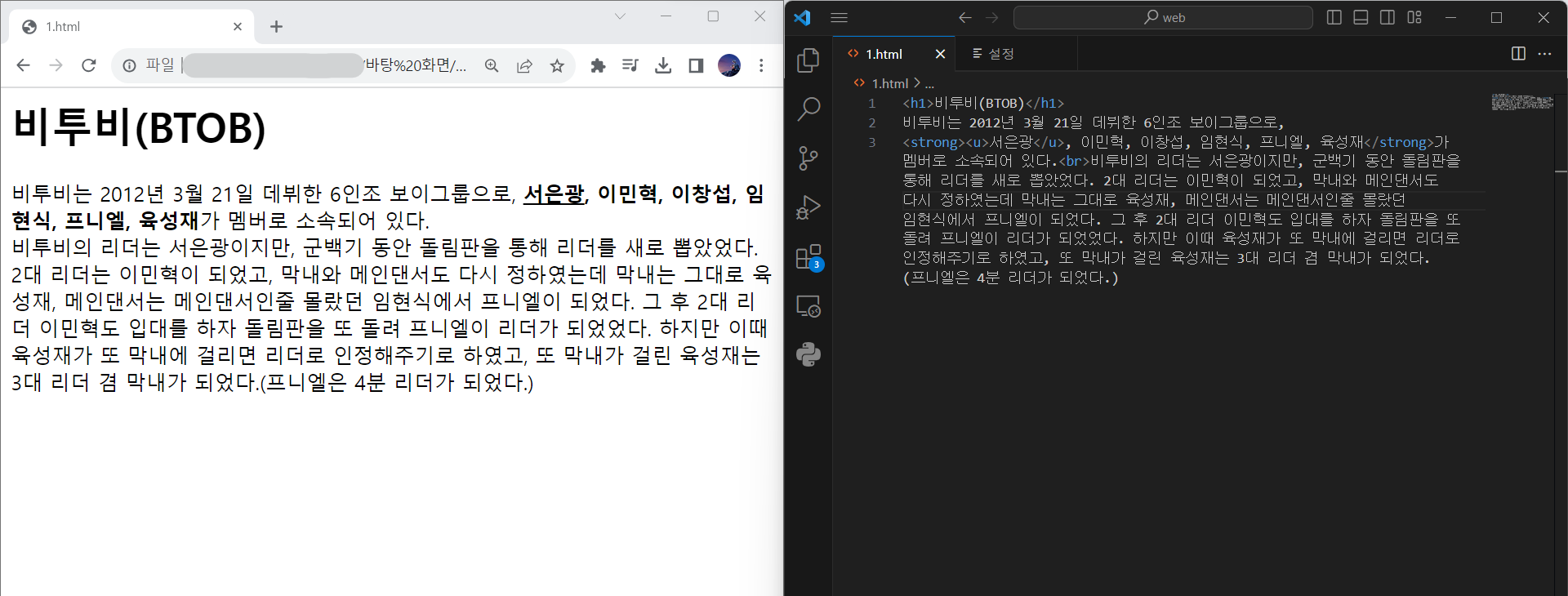Open a new tab in Chrome
This screenshot has height=596, width=1568.
pyautogui.click(x=276, y=27)
